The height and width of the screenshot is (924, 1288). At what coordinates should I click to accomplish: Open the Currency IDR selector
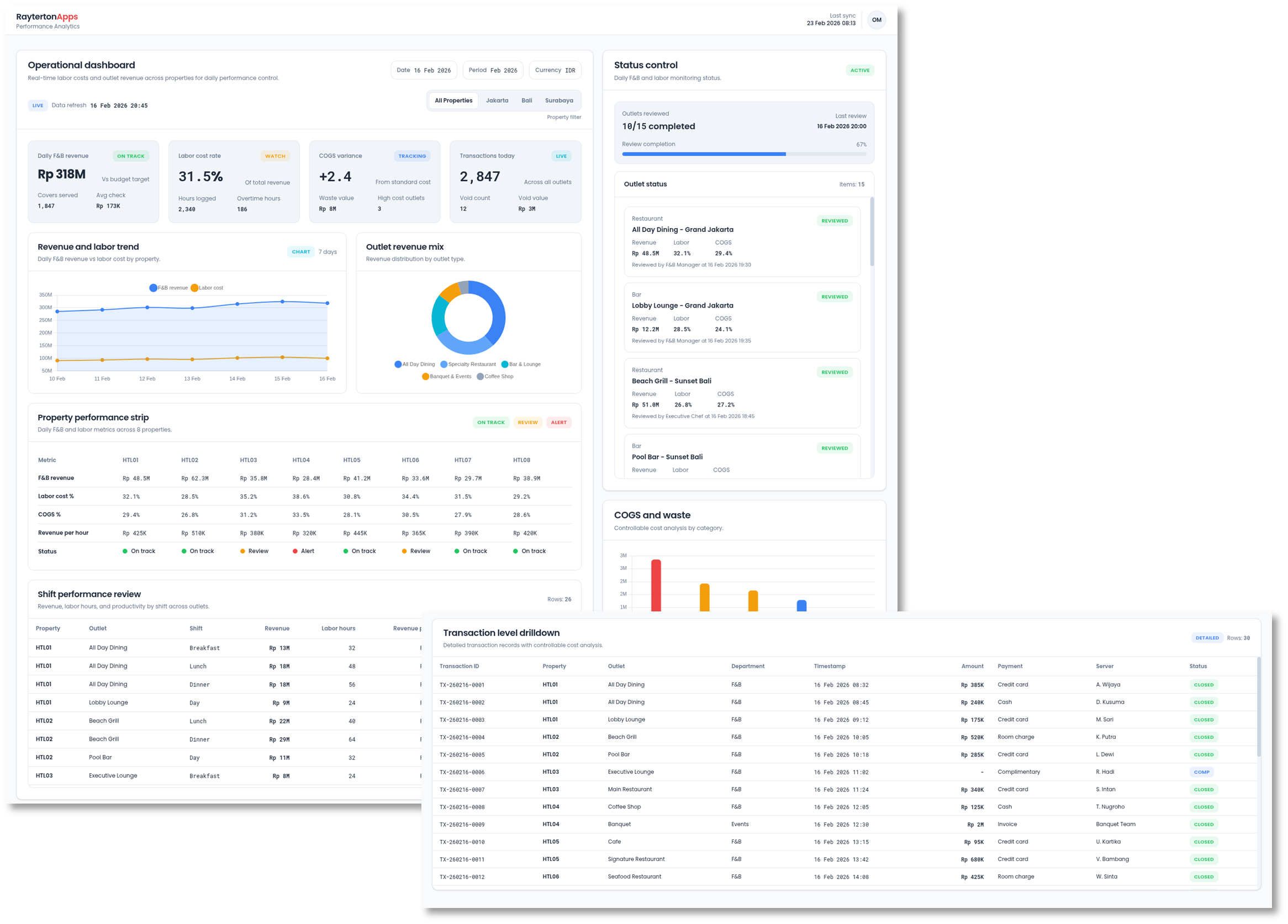coord(555,70)
